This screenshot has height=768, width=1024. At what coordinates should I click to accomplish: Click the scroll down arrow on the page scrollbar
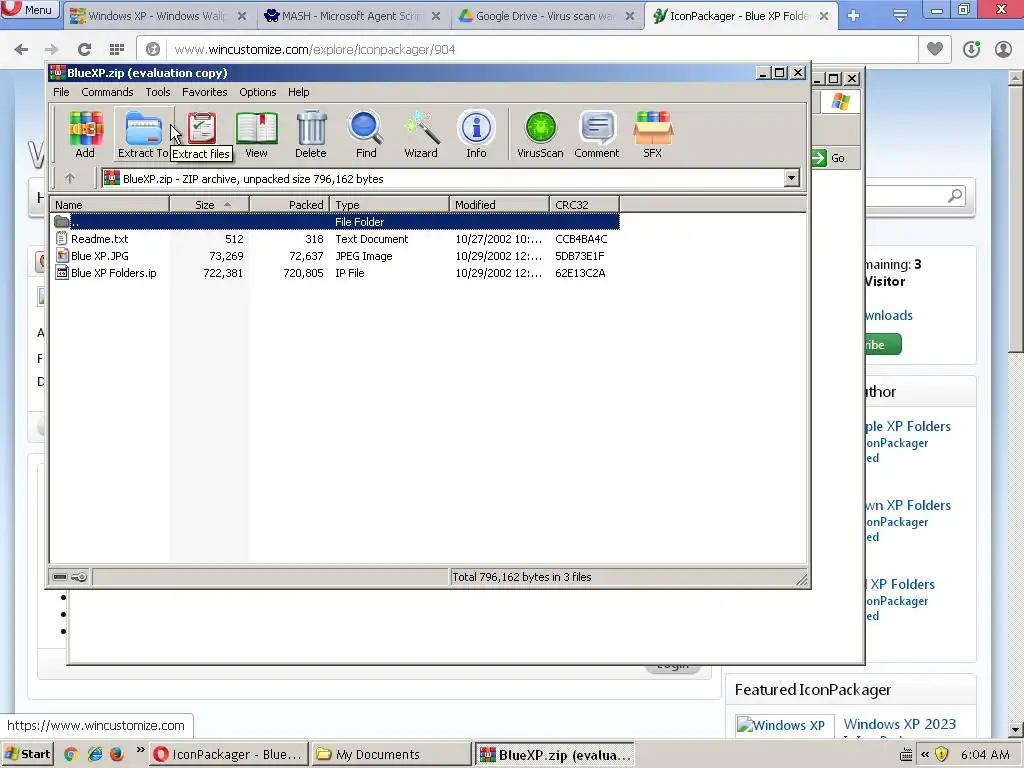coord(1015,729)
